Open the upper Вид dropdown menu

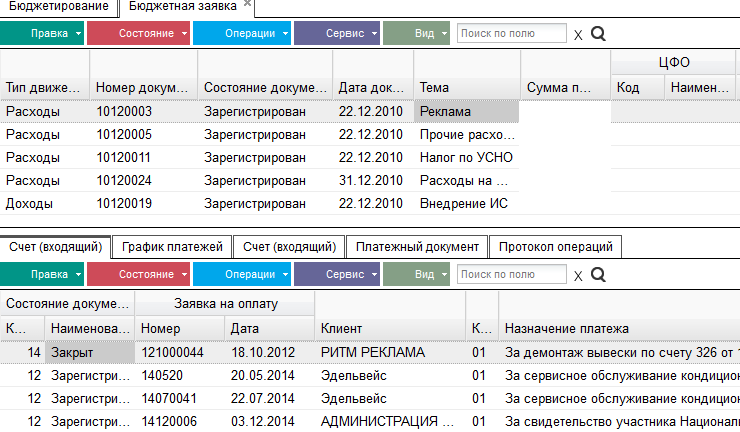point(416,34)
